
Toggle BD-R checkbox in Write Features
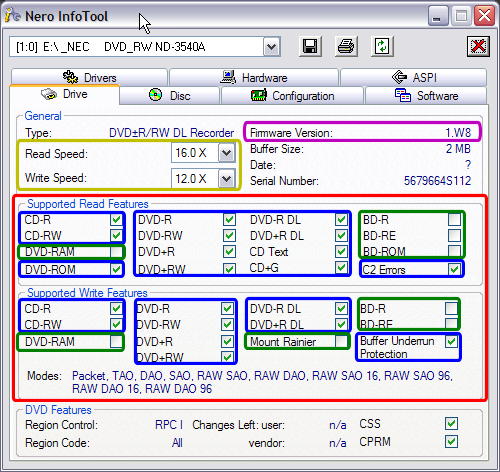click(x=451, y=308)
